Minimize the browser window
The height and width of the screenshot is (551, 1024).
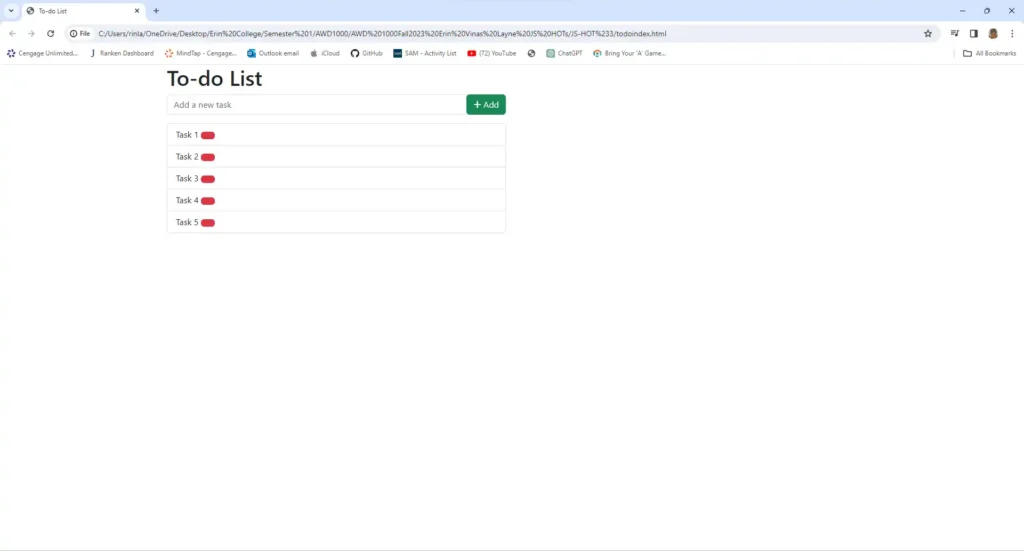point(962,10)
